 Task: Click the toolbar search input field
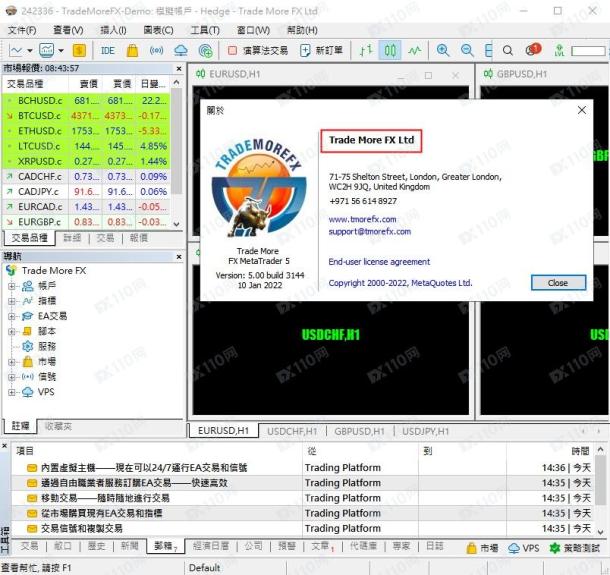coord(588,51)
